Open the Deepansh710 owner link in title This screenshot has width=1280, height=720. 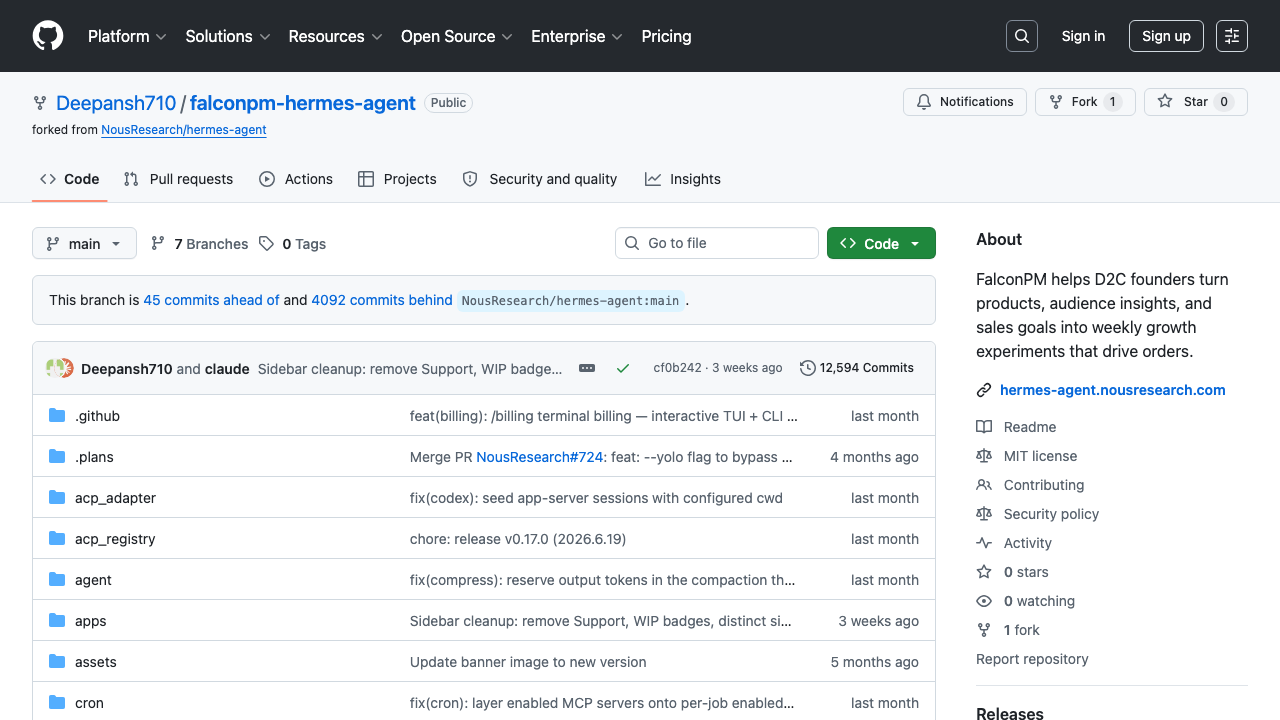(116, 103)
